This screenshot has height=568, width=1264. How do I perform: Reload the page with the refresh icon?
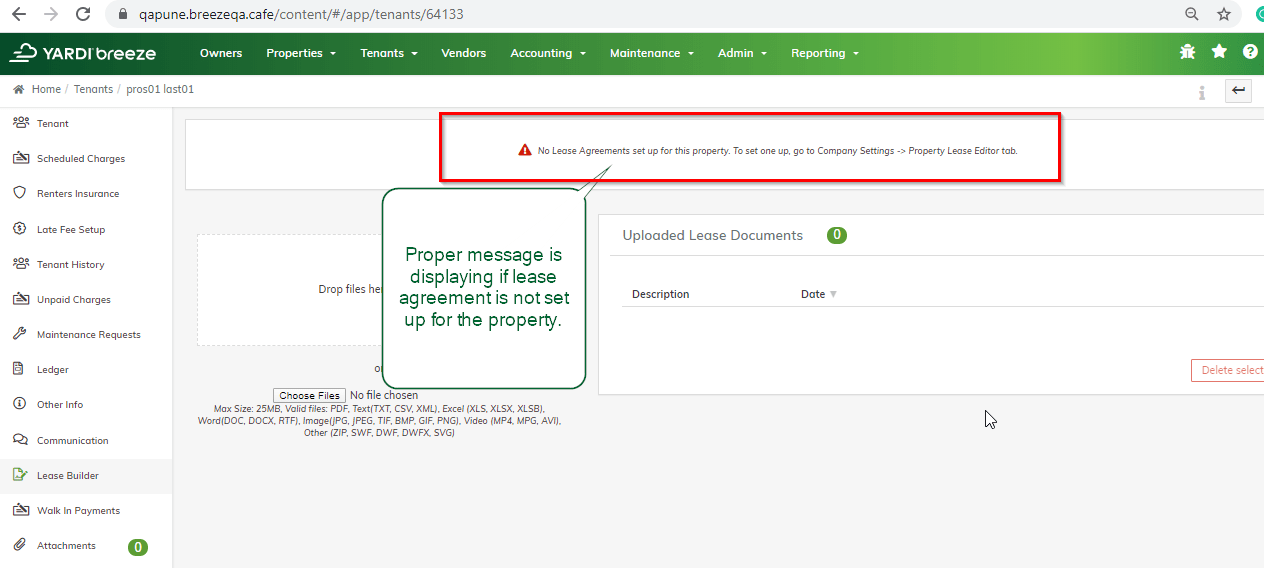point(83,14)
